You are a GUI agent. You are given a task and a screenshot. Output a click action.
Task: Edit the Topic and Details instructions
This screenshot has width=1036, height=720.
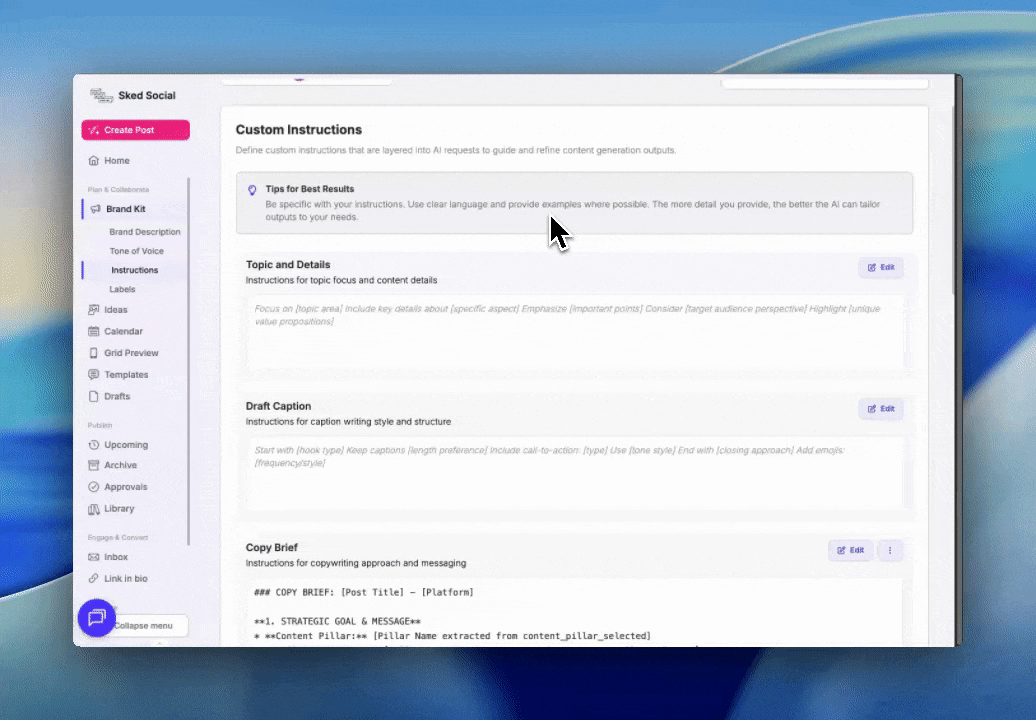click(x=880, y=268)
